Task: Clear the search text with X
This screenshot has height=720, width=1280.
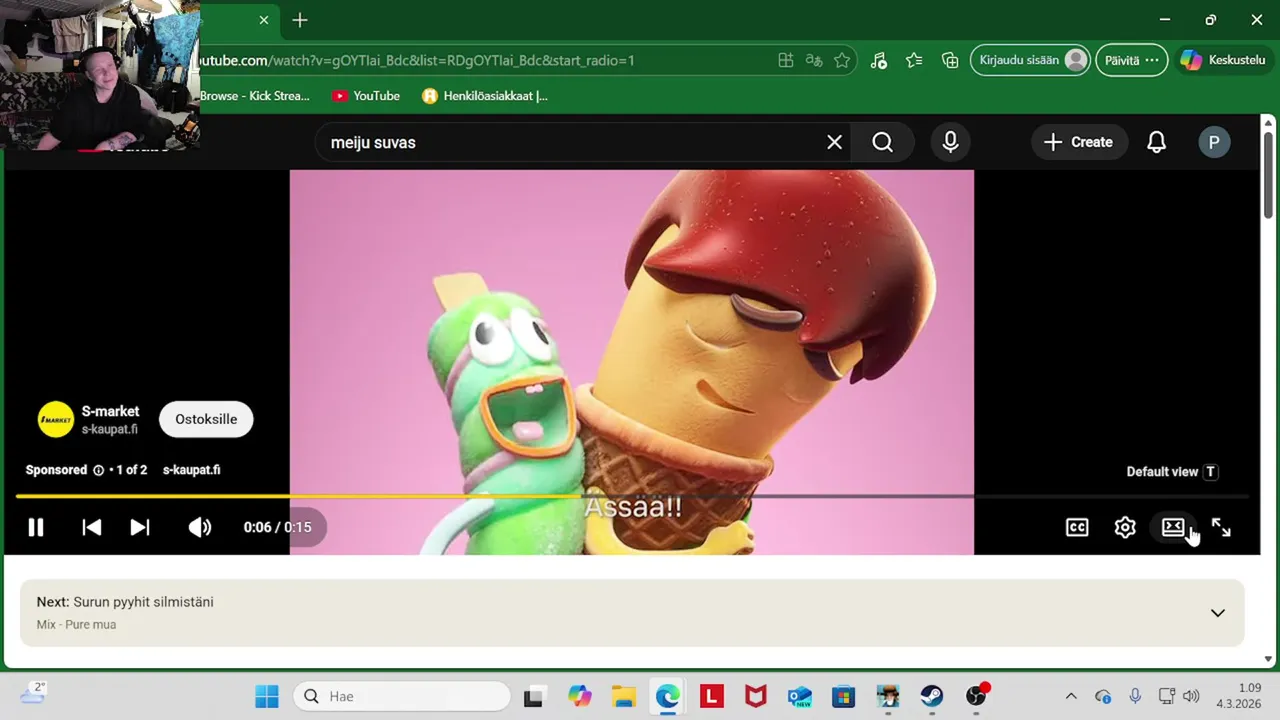Action: click(834, 142)
